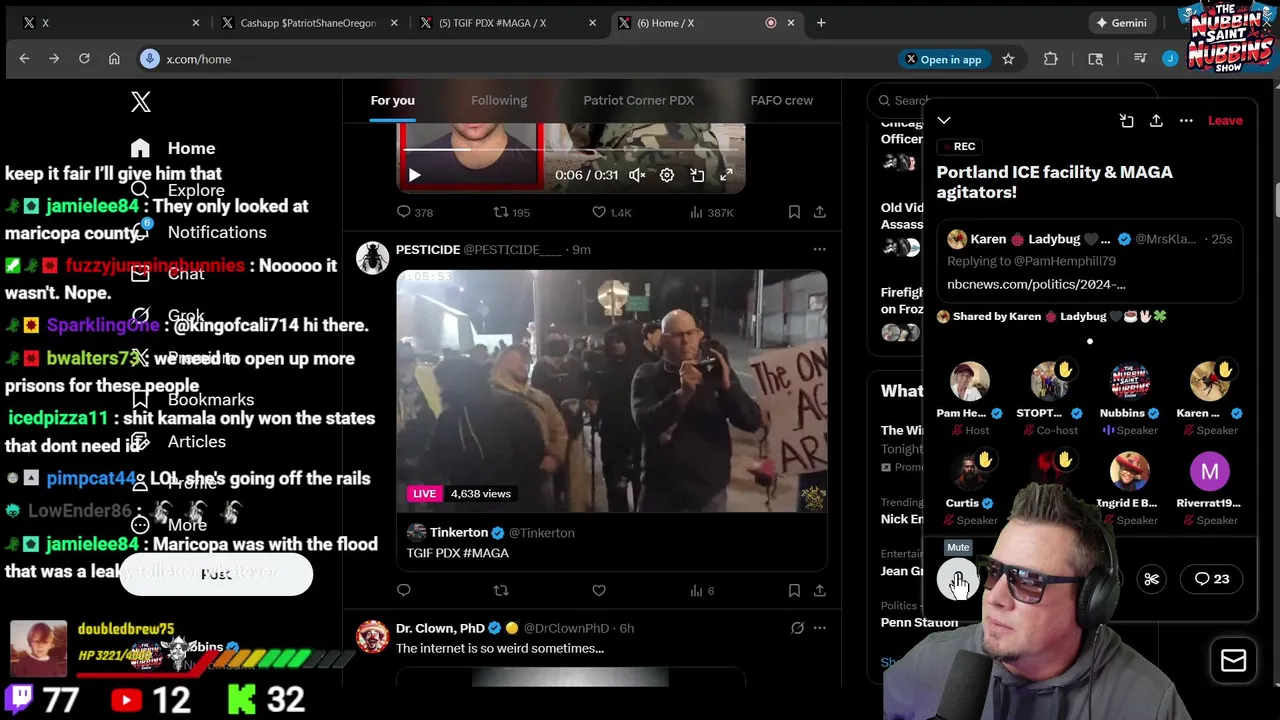This screenshot has height=720, width=1280.
Task: Toggle the Space microphone mute button
Action: pos(958,579)
